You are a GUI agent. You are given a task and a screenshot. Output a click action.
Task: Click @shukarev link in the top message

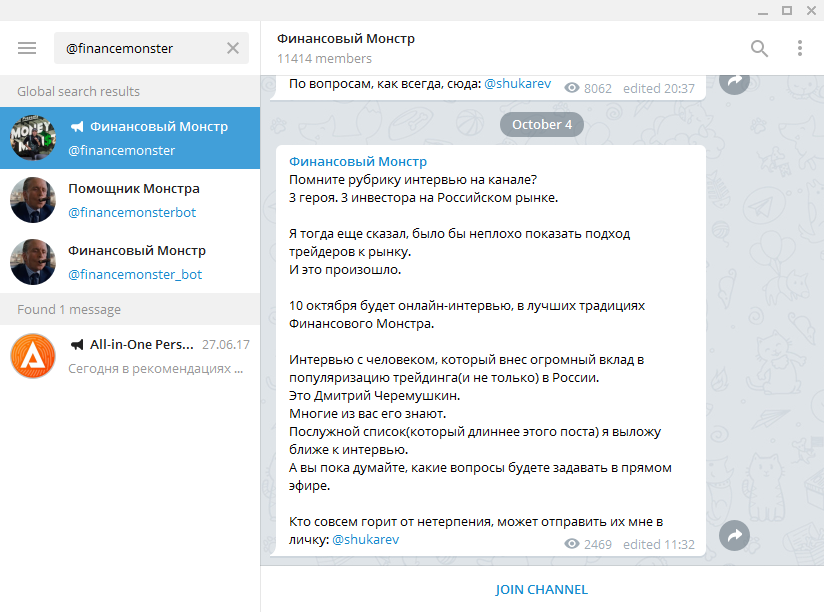pyautogui.click(x=517, y=86)
